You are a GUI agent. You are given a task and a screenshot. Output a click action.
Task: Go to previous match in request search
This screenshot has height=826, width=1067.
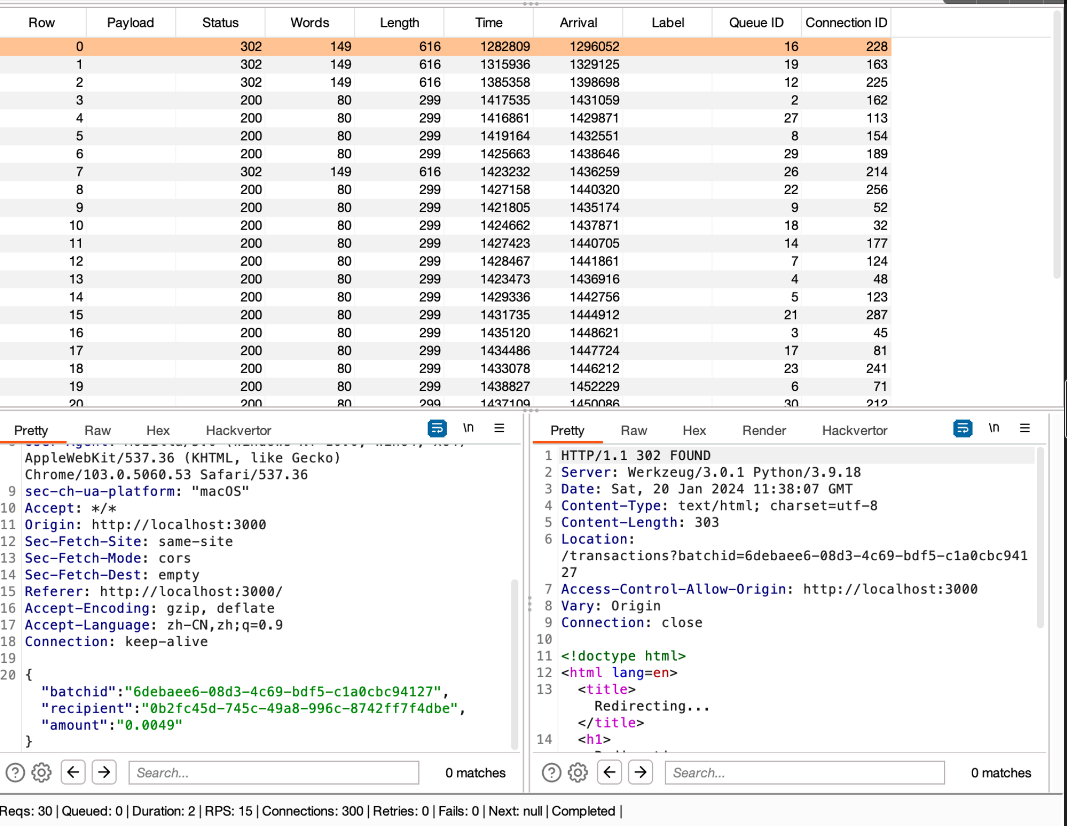73,772
